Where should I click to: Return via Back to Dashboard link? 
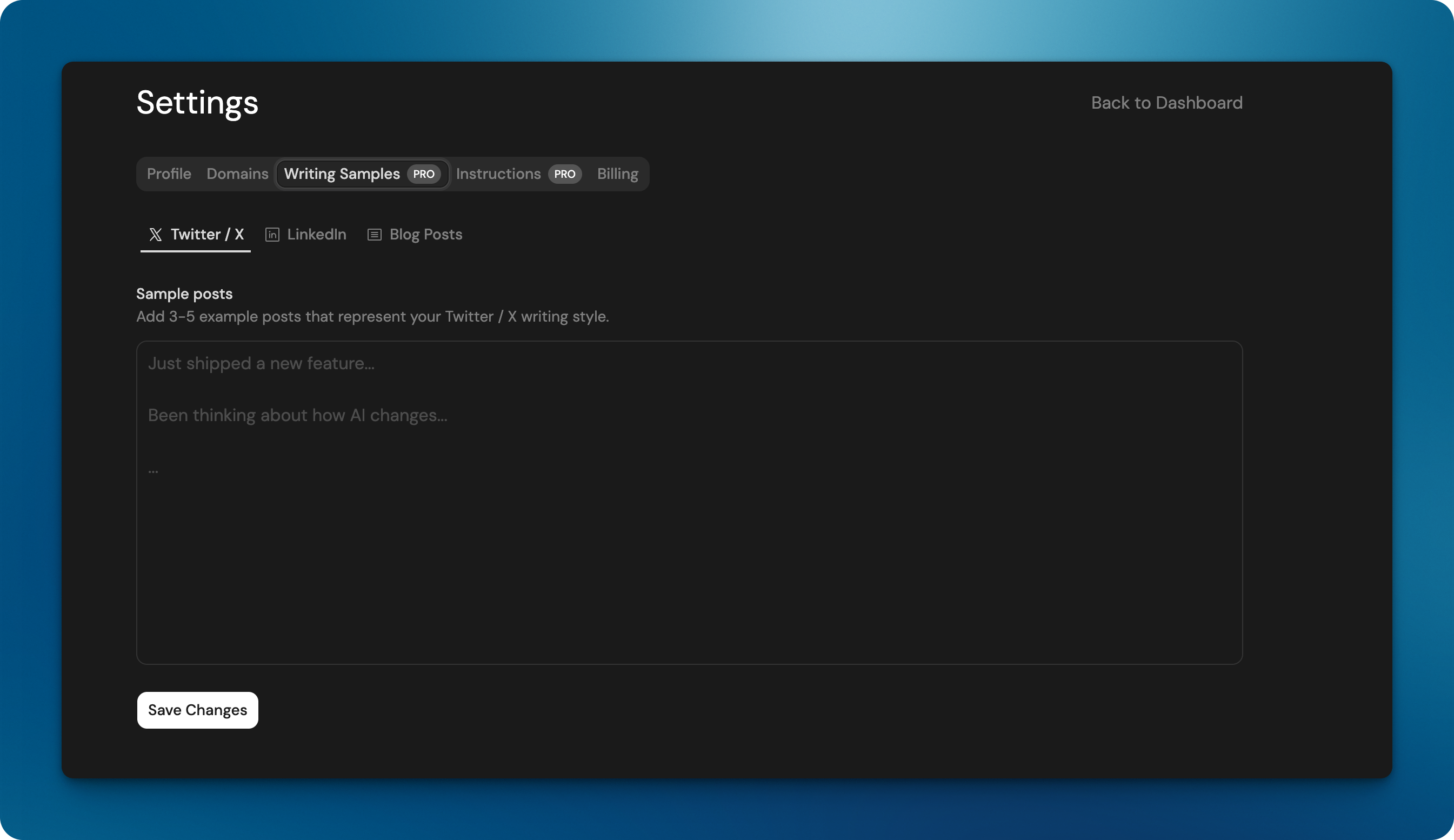(x=1166, y=103)
